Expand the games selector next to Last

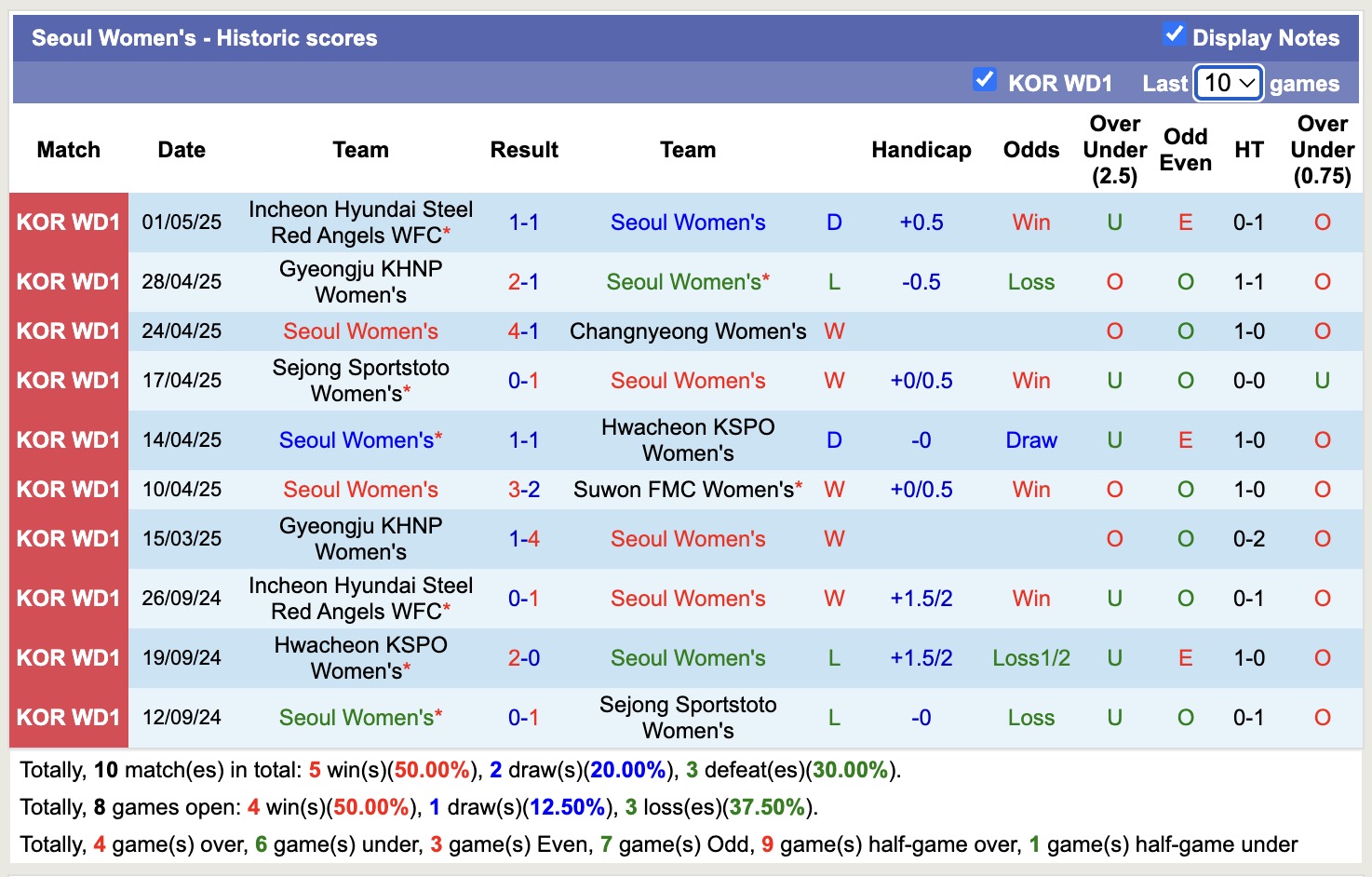(x=1227, y=83)
